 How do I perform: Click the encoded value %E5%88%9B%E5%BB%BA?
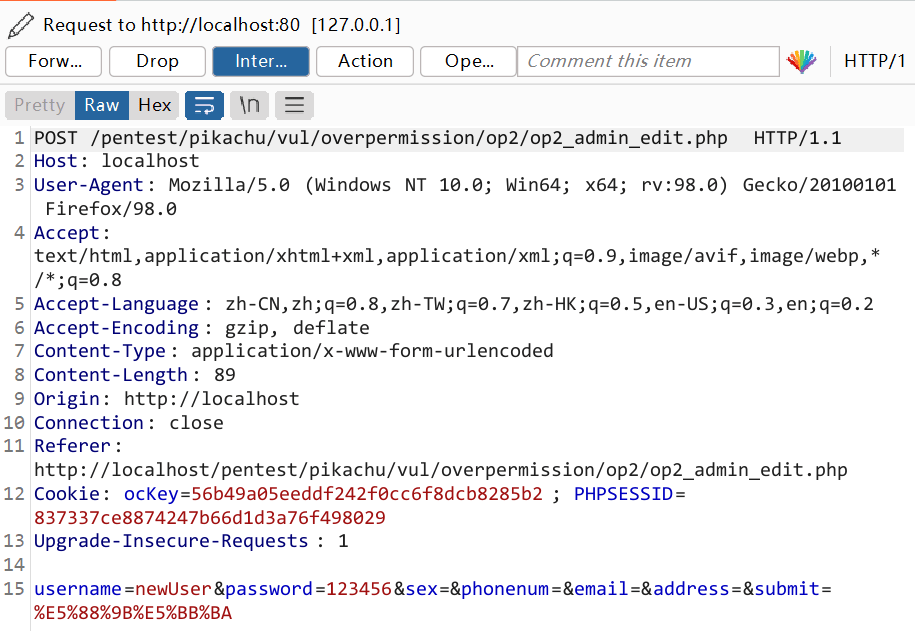[133, 613]
